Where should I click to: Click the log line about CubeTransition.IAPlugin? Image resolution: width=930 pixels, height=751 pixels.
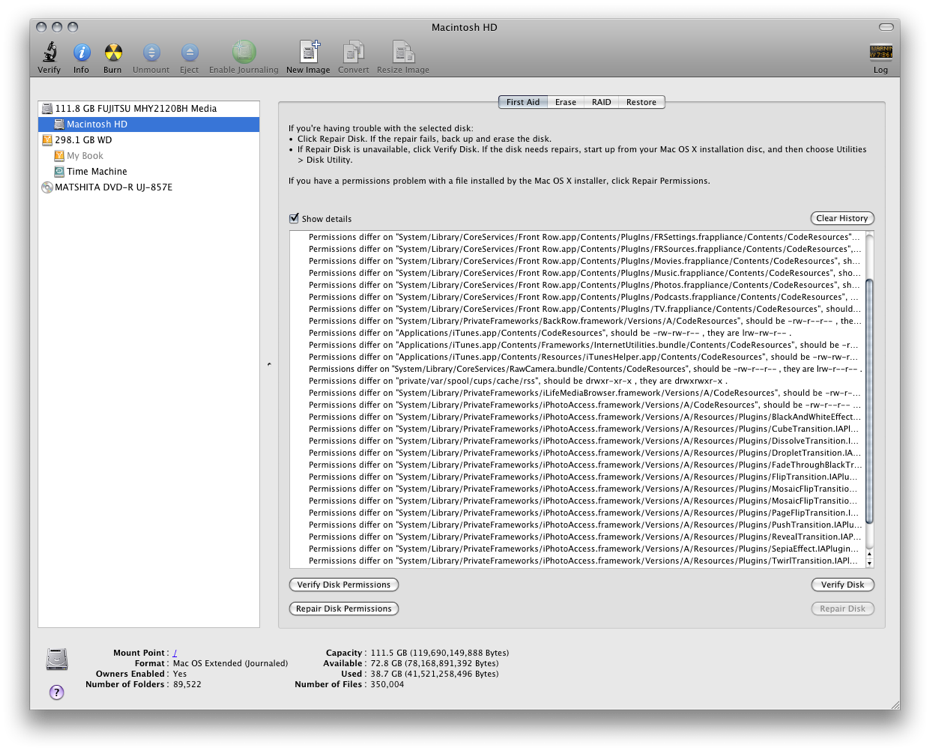(x=584, y=429)
